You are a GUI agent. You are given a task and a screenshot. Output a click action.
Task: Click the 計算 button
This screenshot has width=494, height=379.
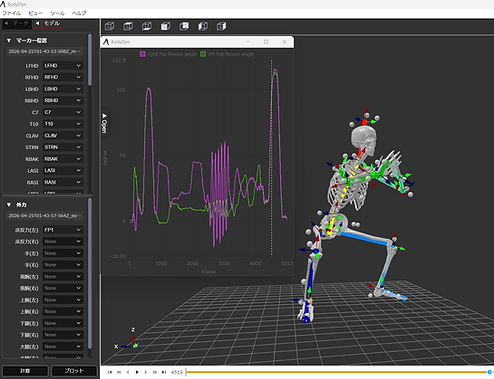click(25, 371)
